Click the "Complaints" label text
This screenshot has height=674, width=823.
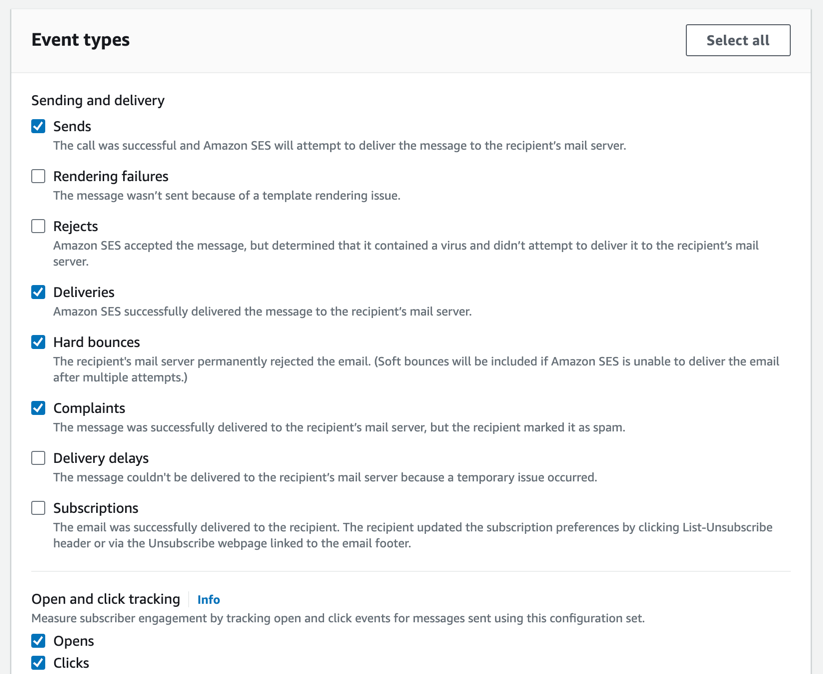[89, 408]
